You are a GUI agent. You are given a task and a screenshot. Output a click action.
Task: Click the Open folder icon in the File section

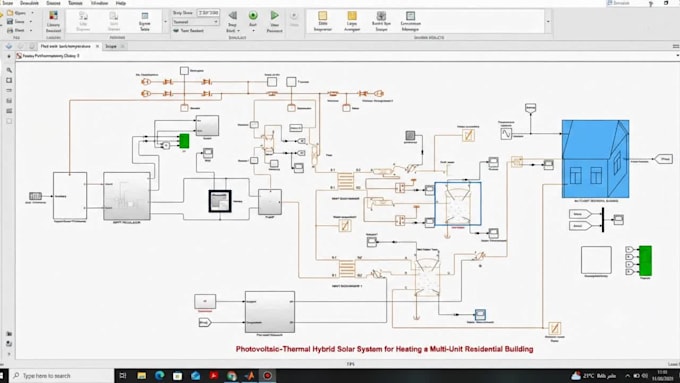click(x=10, y=13)
